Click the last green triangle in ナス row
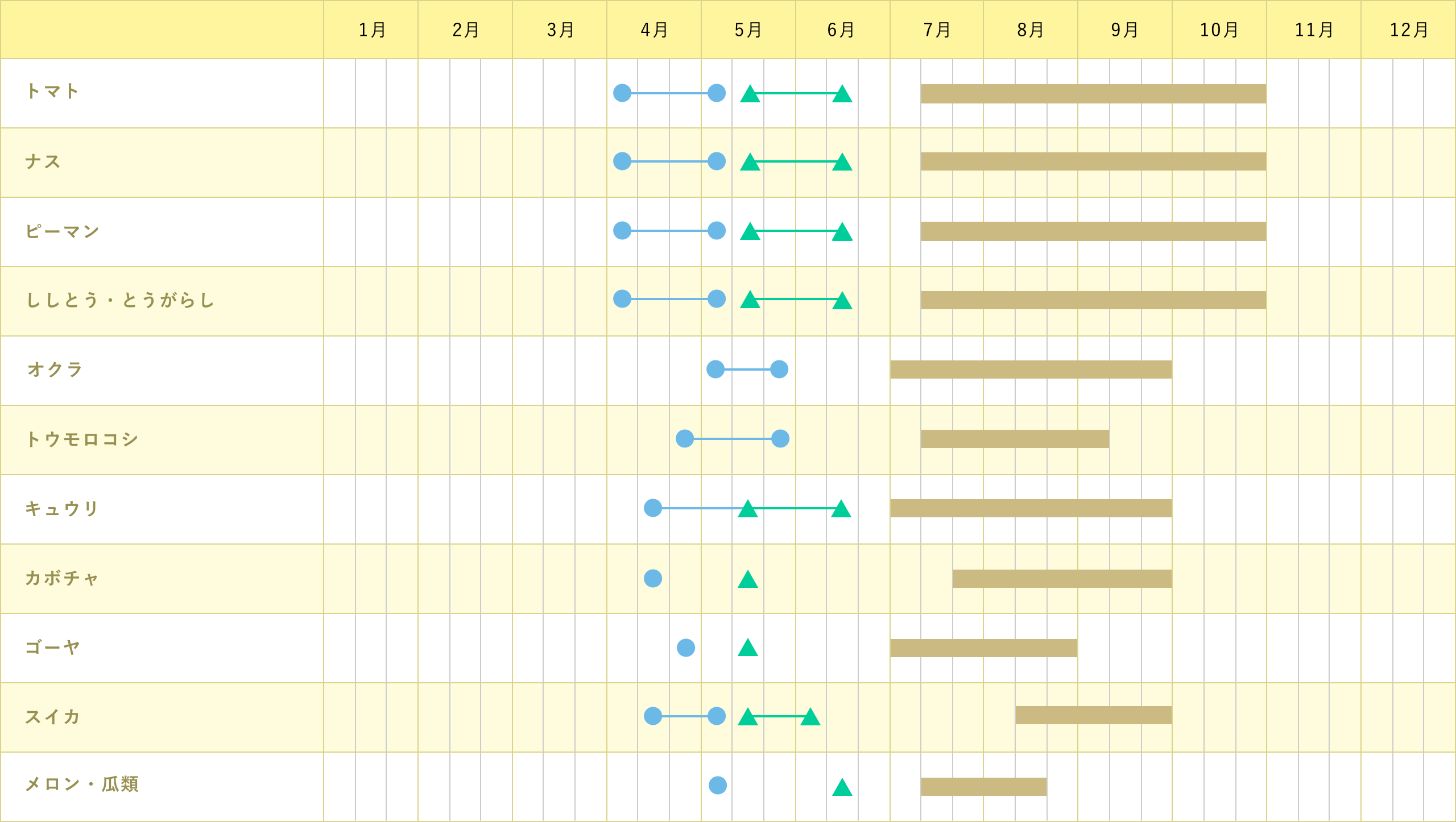Viewport: 1456px width, 822px height. [842, 163]
